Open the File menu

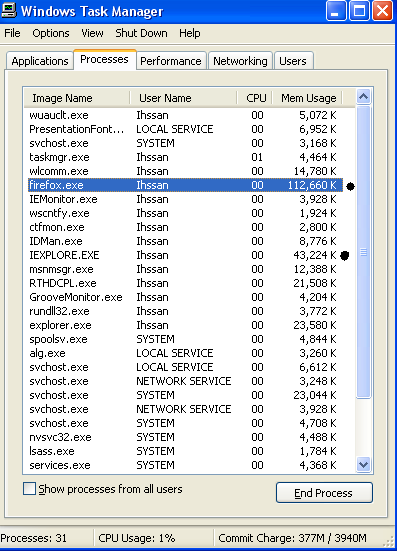(x=12, y=33)
